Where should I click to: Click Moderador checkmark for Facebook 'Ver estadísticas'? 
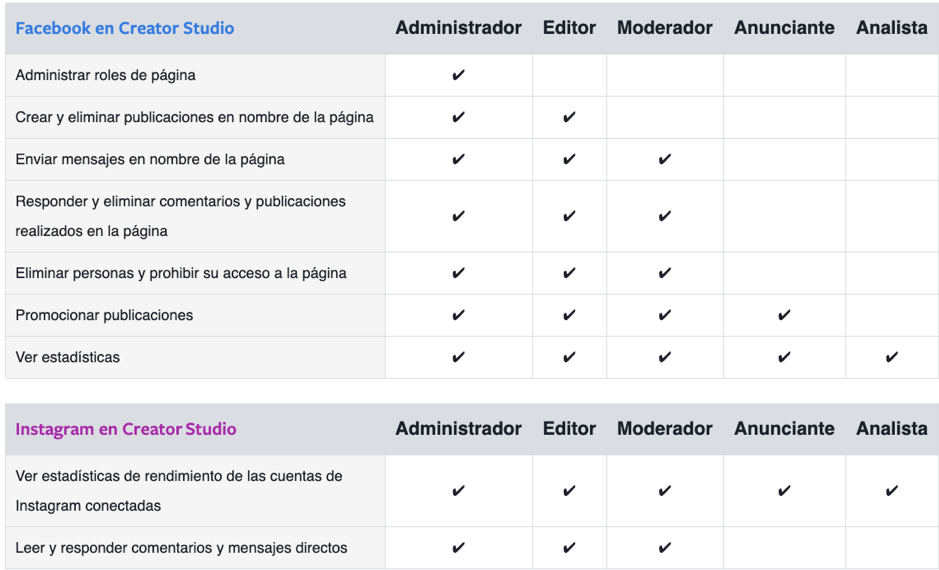[665, 357]
